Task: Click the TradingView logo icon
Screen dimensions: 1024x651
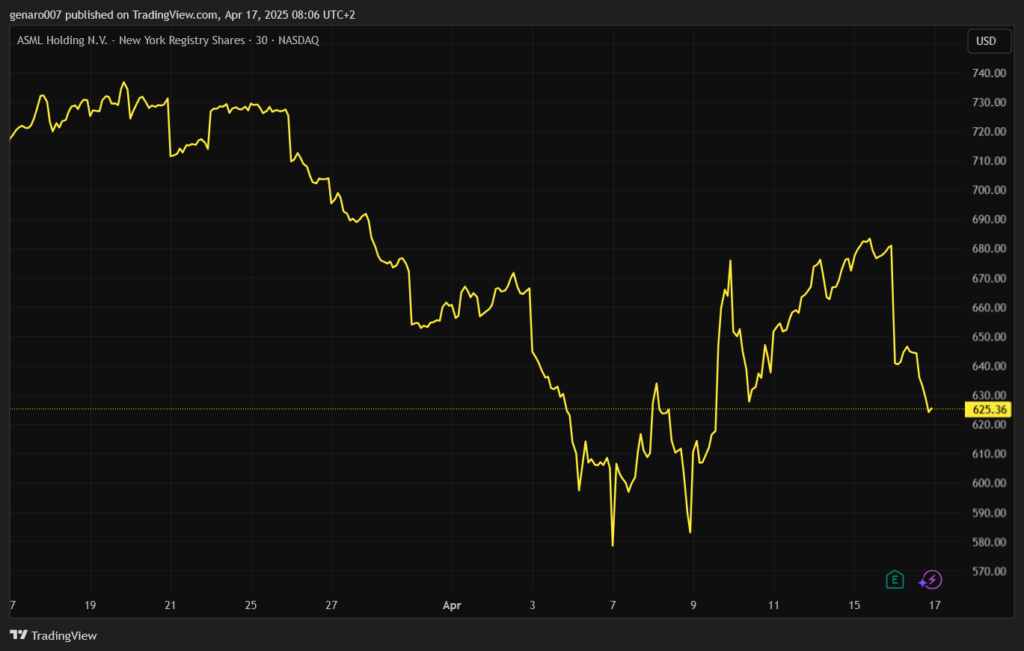Action: pos(18,635)
